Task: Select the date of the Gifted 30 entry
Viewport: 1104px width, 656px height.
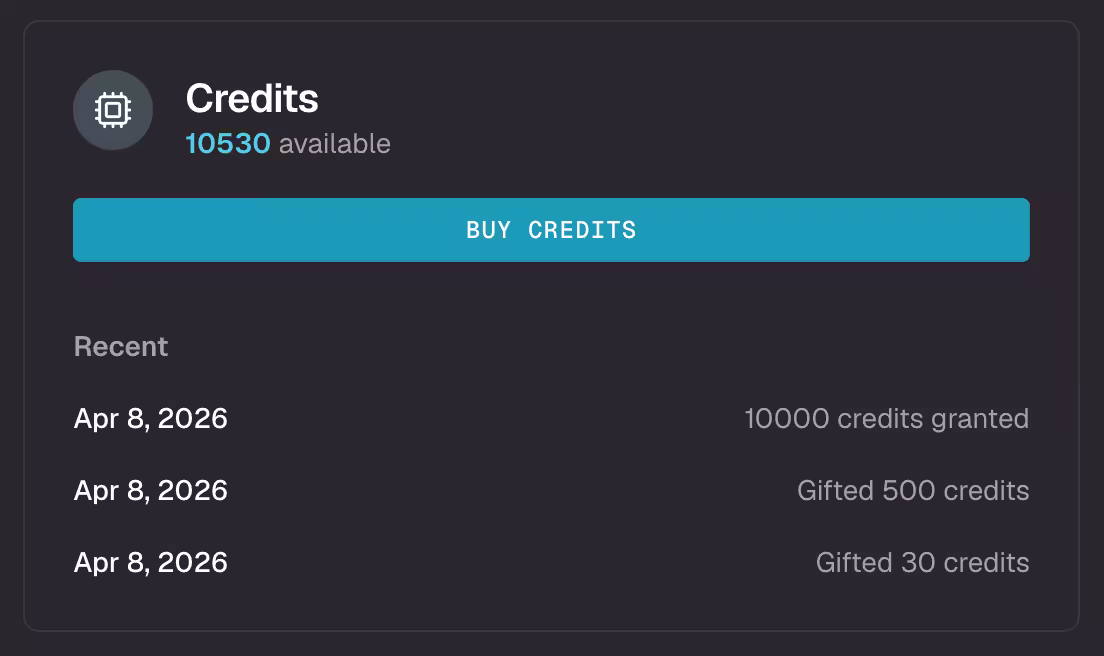Action: 151,563
